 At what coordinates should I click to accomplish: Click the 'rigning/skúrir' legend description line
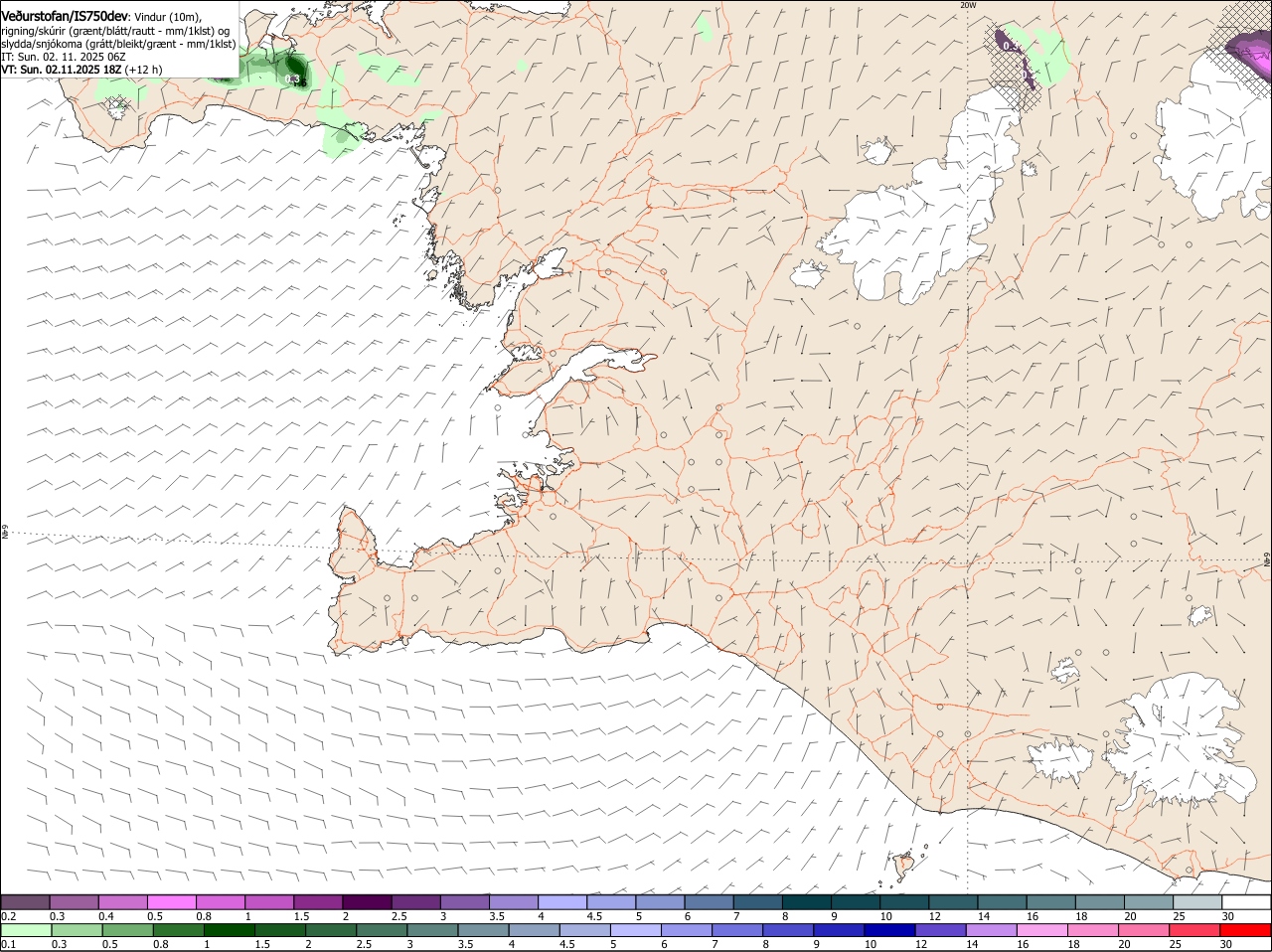(x=115, y=31)
